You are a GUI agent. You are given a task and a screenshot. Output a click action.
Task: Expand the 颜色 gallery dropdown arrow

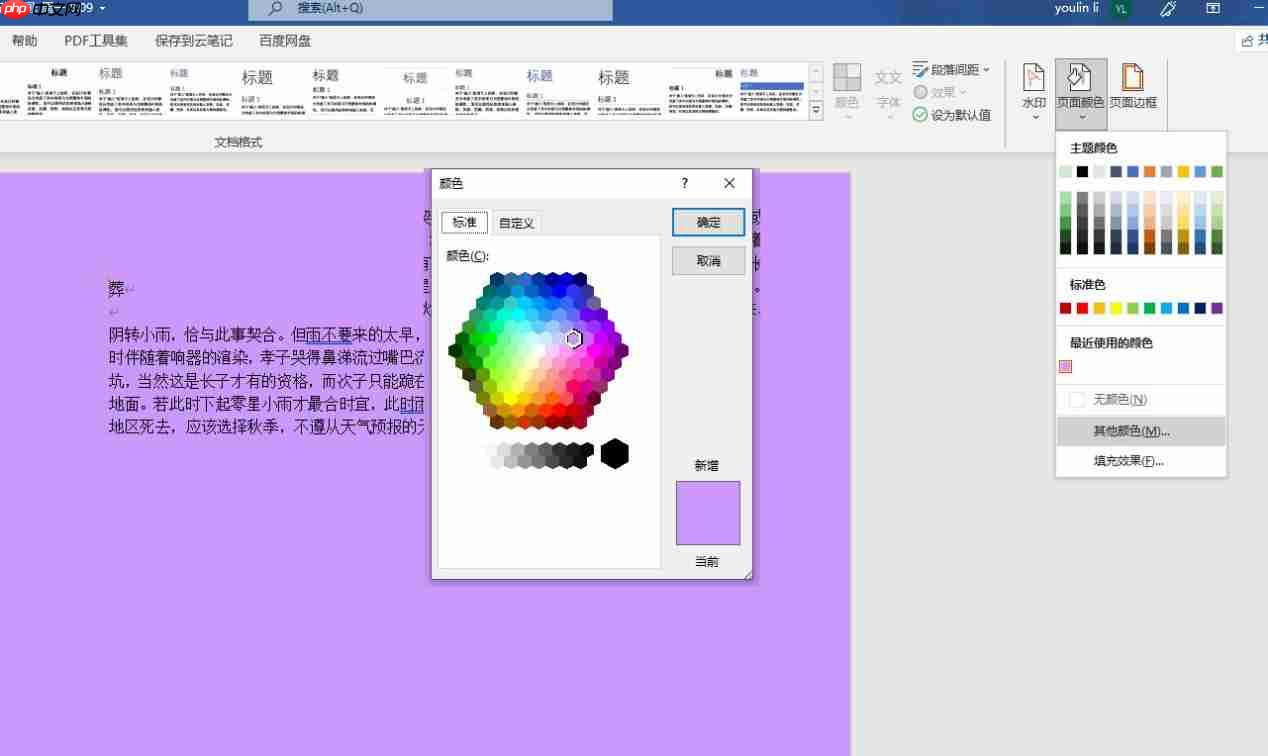pyautogui.click(x=848, y=117)
